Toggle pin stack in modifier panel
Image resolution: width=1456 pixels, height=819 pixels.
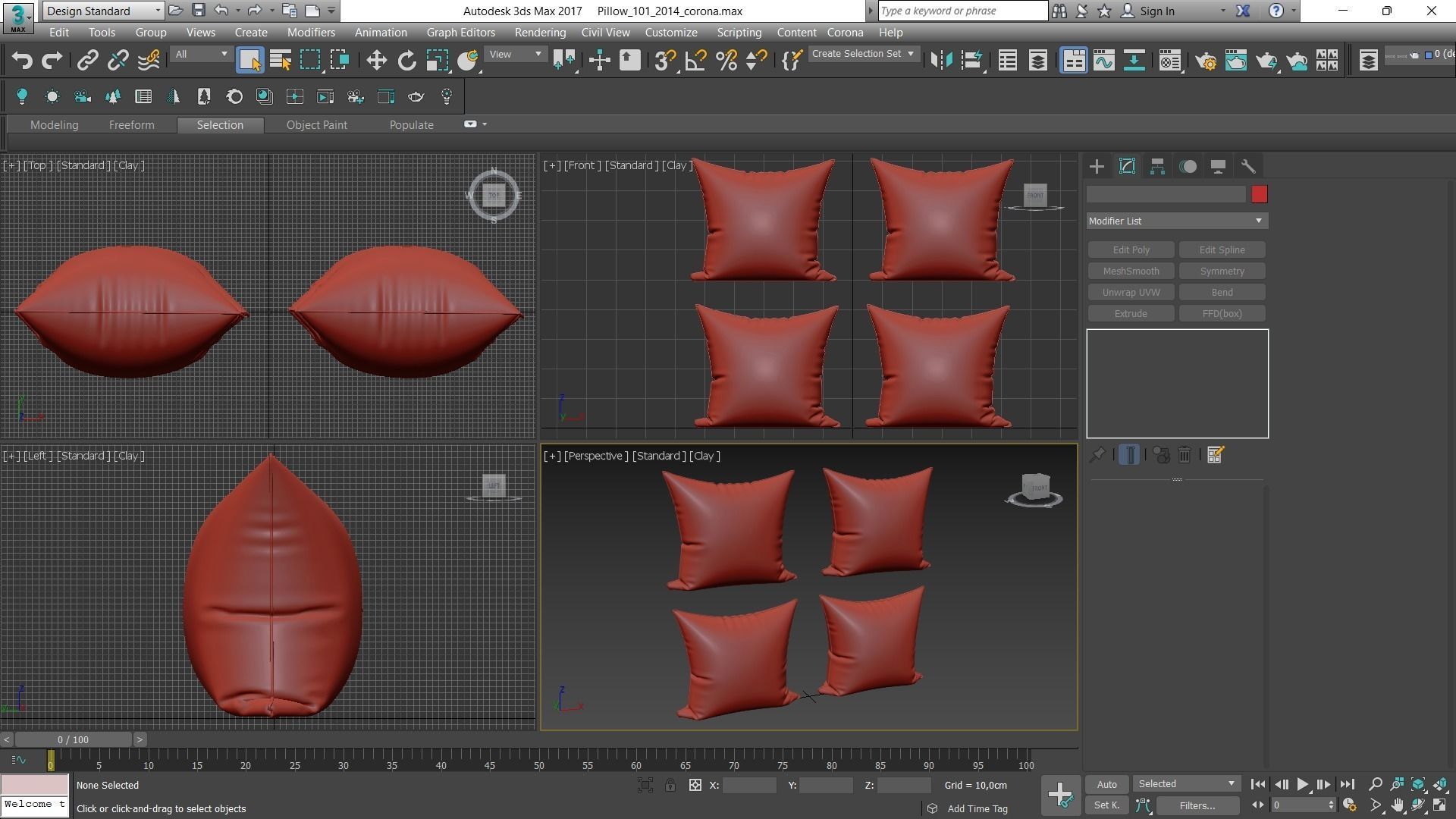(x=1097, y=455)
